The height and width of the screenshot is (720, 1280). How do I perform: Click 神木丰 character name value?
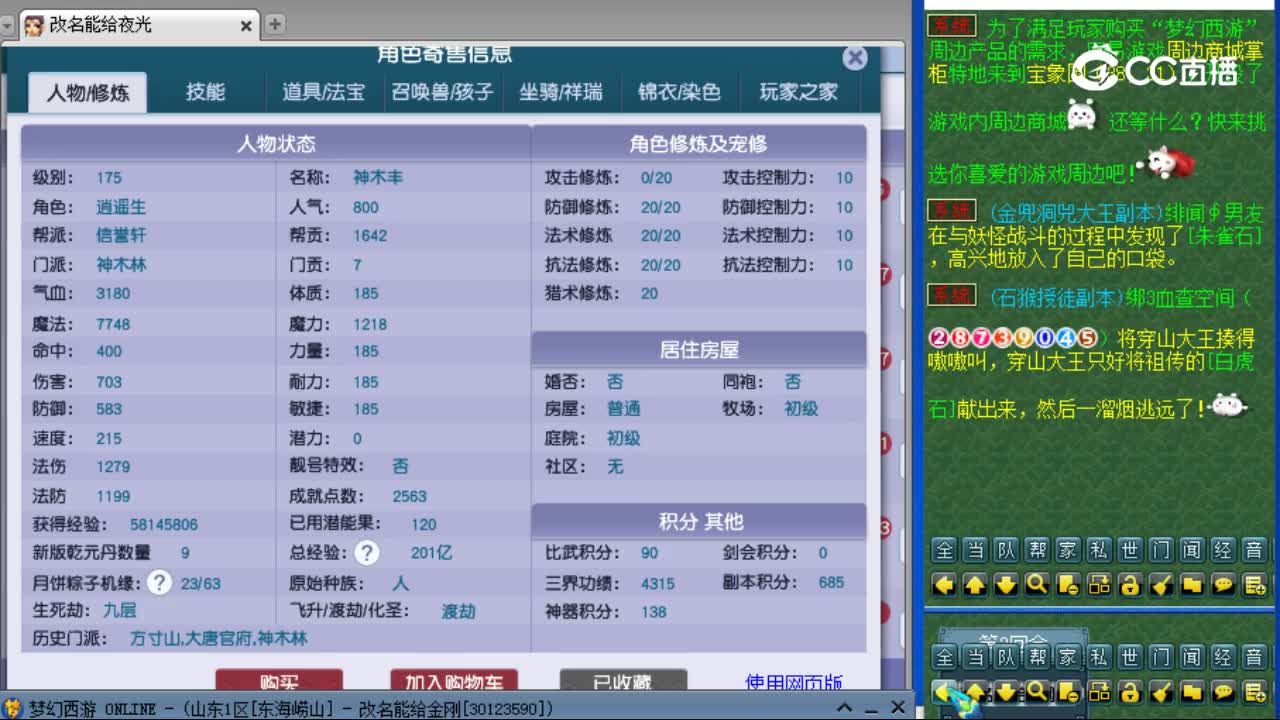point(378,177)
